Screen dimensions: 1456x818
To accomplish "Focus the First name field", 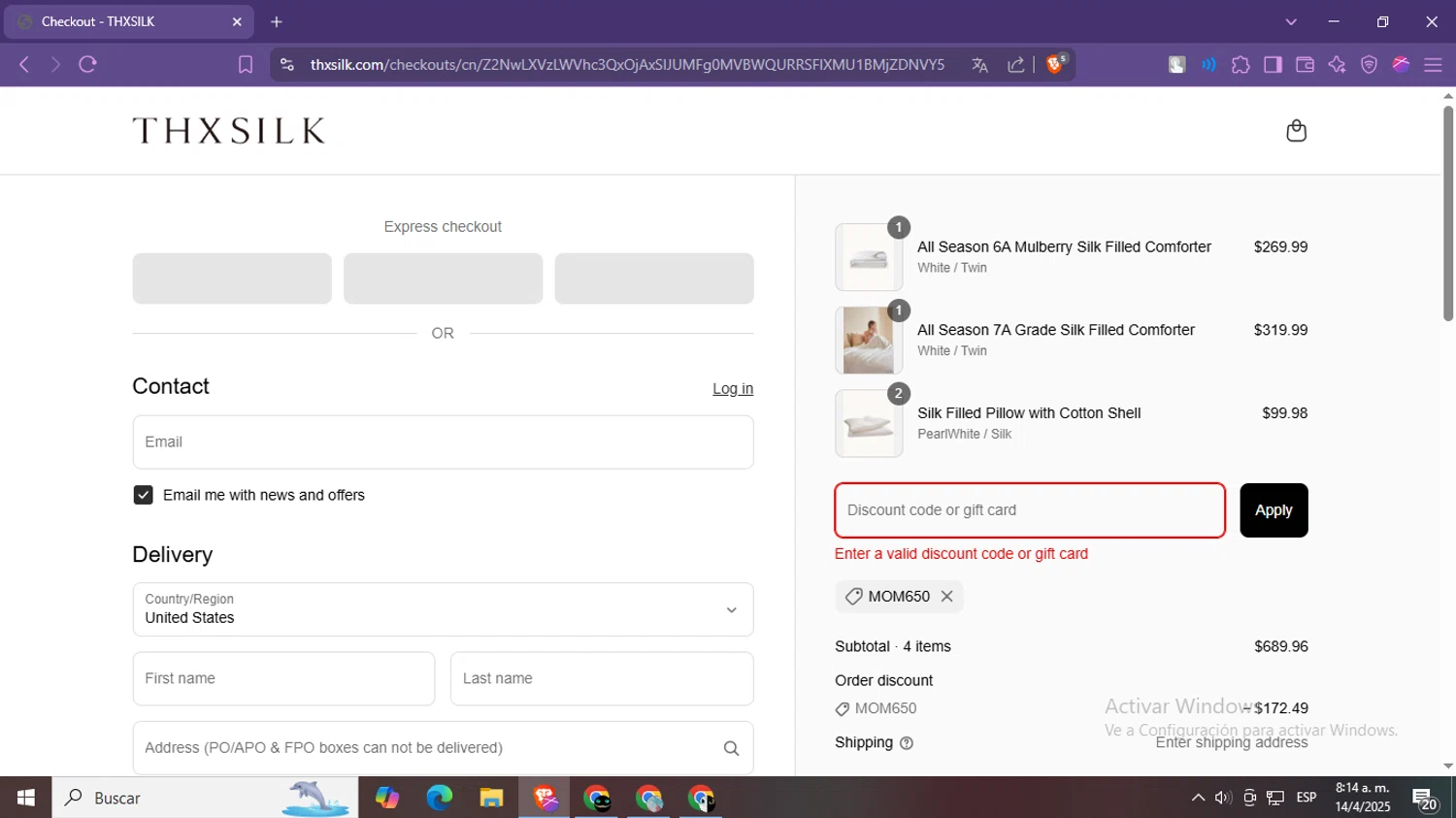I will [x=283, y=678].
